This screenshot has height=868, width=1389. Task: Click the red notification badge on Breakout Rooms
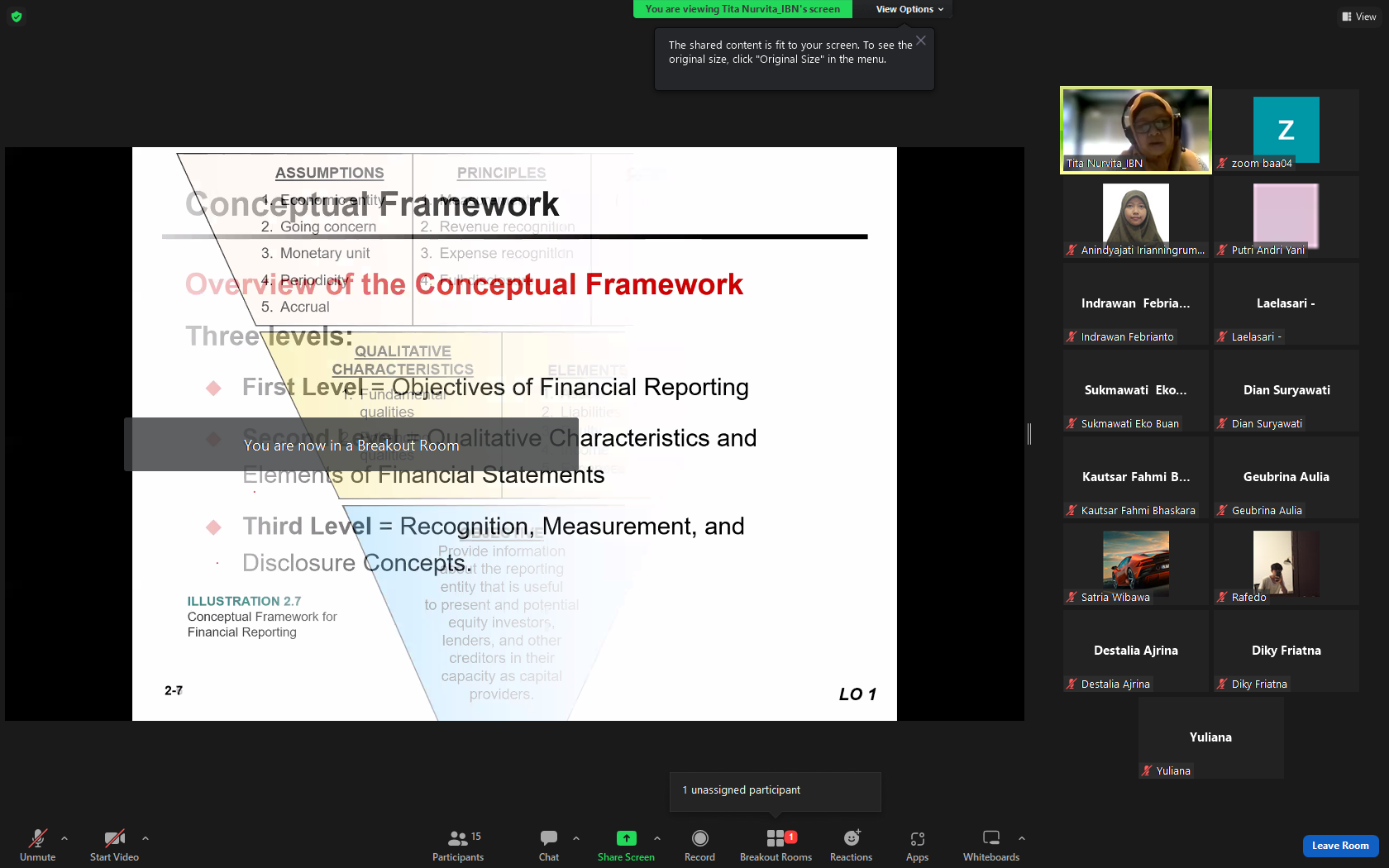(x=791, y=837)
